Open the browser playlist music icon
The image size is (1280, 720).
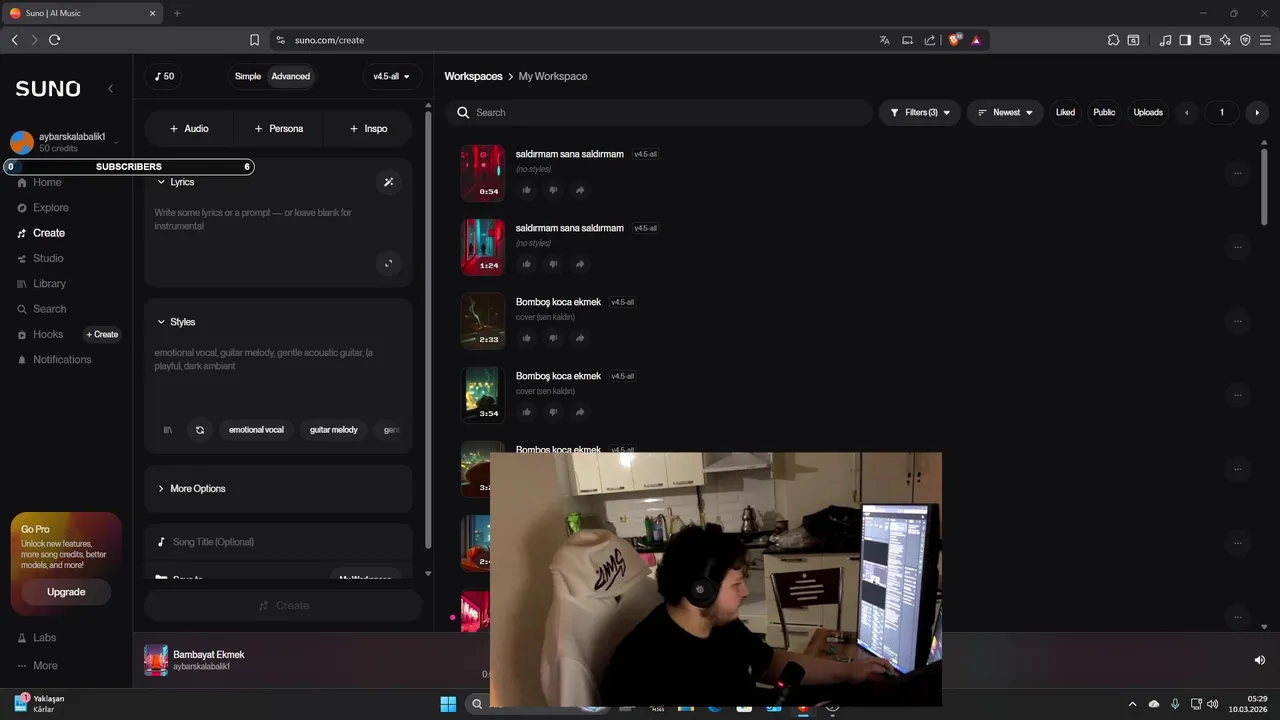tap(1165, 40)
